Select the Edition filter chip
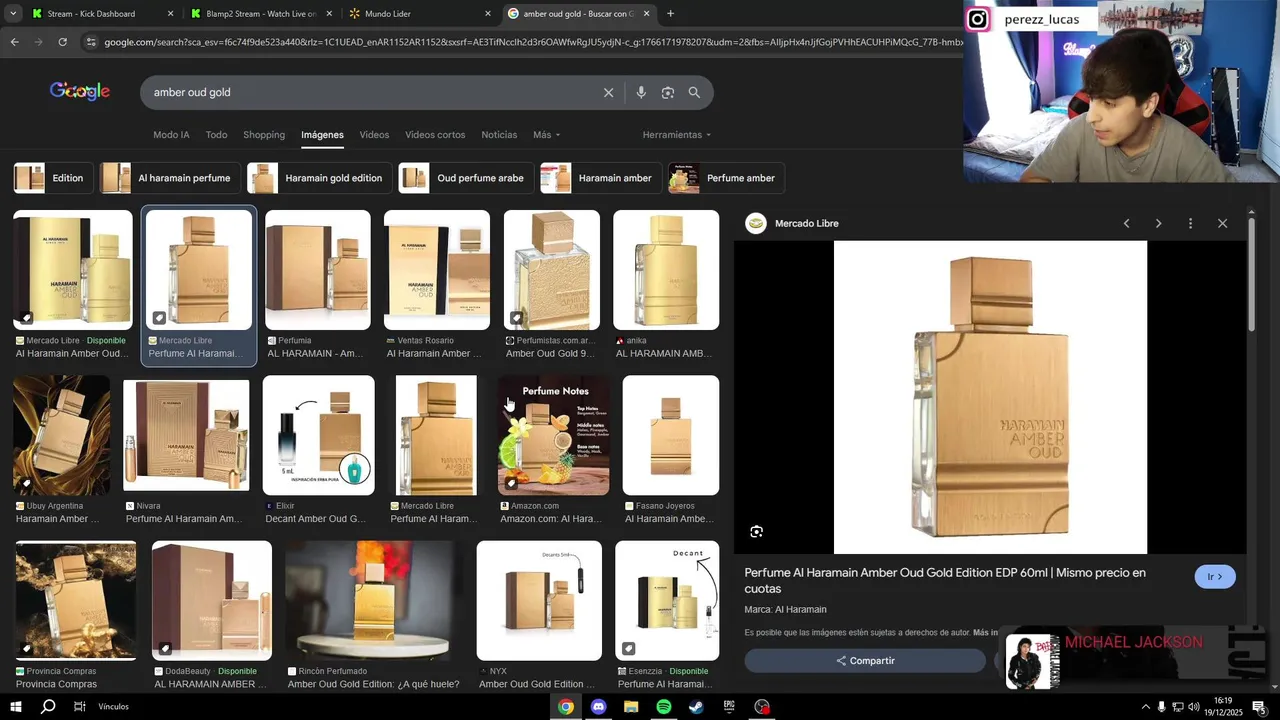This screenshot has width=1280, height=720. coord(53,178)
